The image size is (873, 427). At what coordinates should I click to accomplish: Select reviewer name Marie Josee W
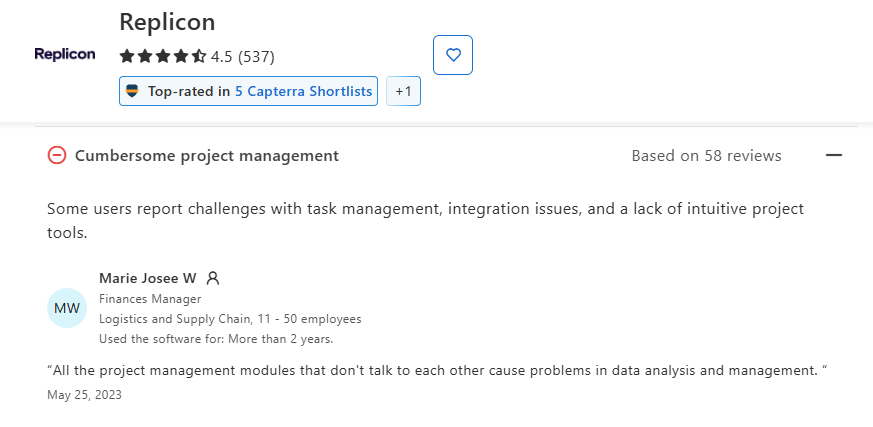(x=148, y=278)
